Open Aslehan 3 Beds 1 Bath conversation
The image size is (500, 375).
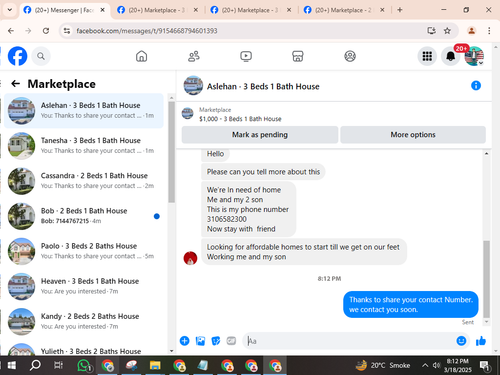[x=84, y=111]
